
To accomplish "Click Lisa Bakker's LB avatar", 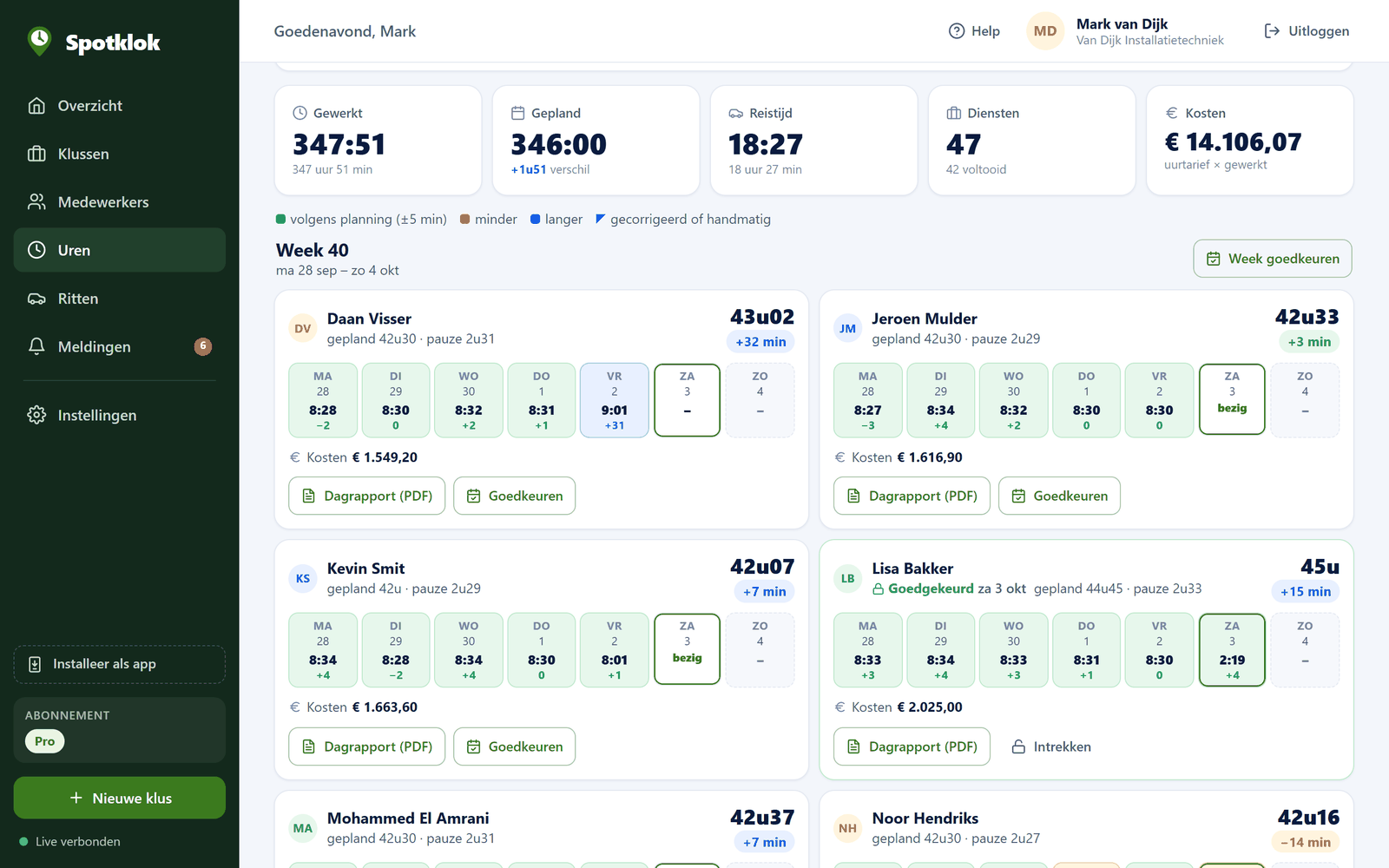I will [x=848, y=579].
